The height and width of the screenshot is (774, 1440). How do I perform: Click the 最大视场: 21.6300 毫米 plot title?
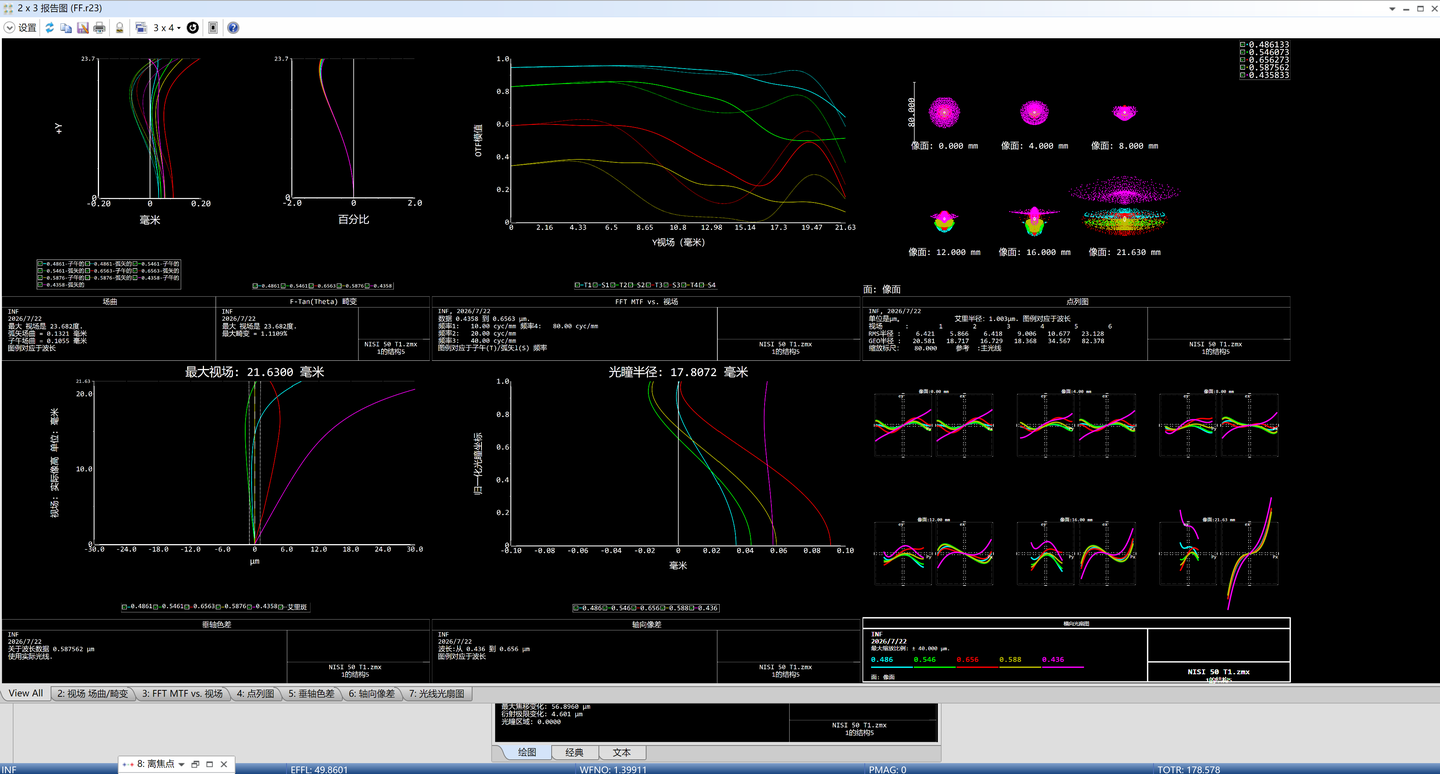[x=254, y=371]
